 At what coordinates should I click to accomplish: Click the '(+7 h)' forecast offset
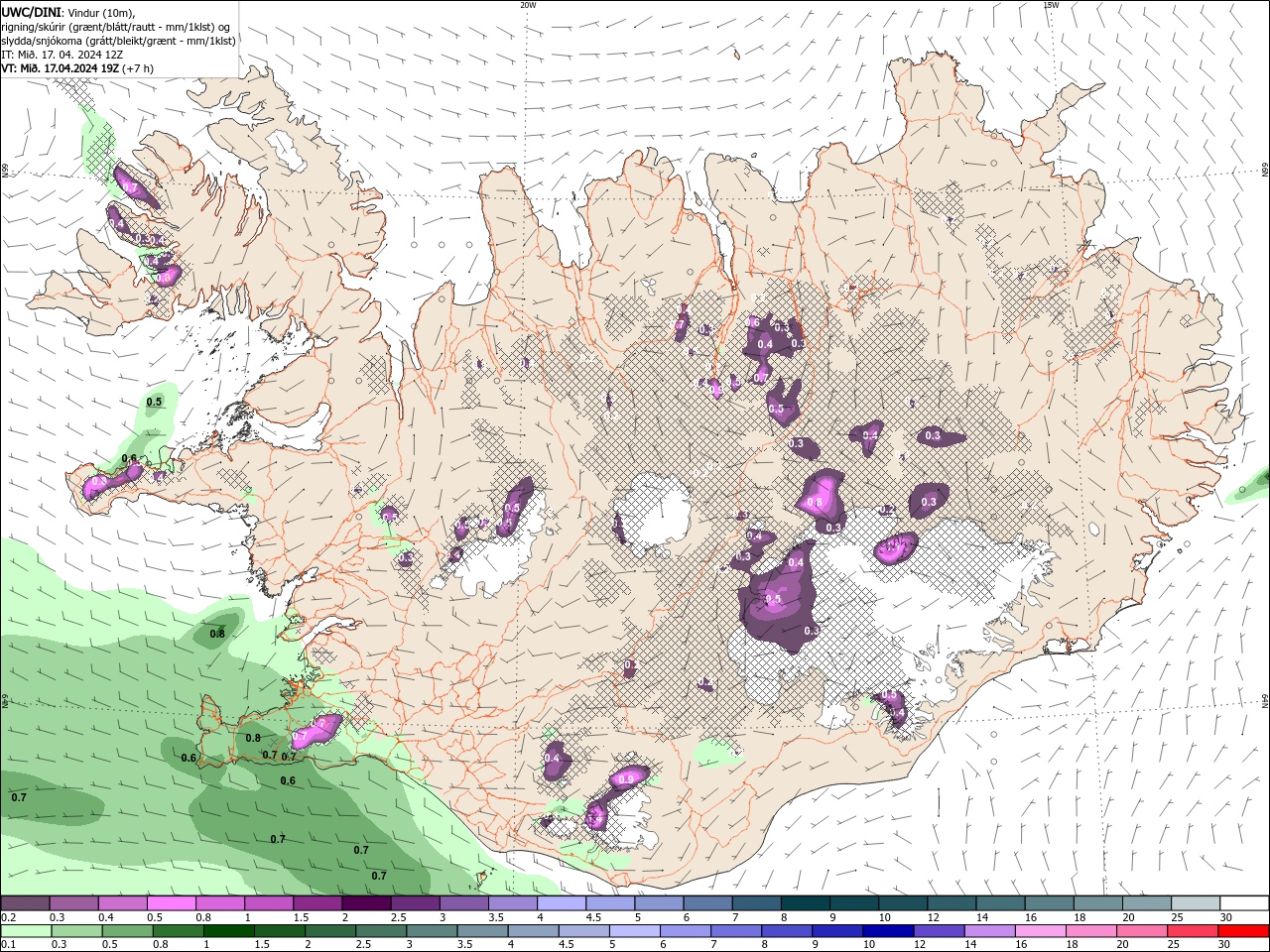(139, 68)
